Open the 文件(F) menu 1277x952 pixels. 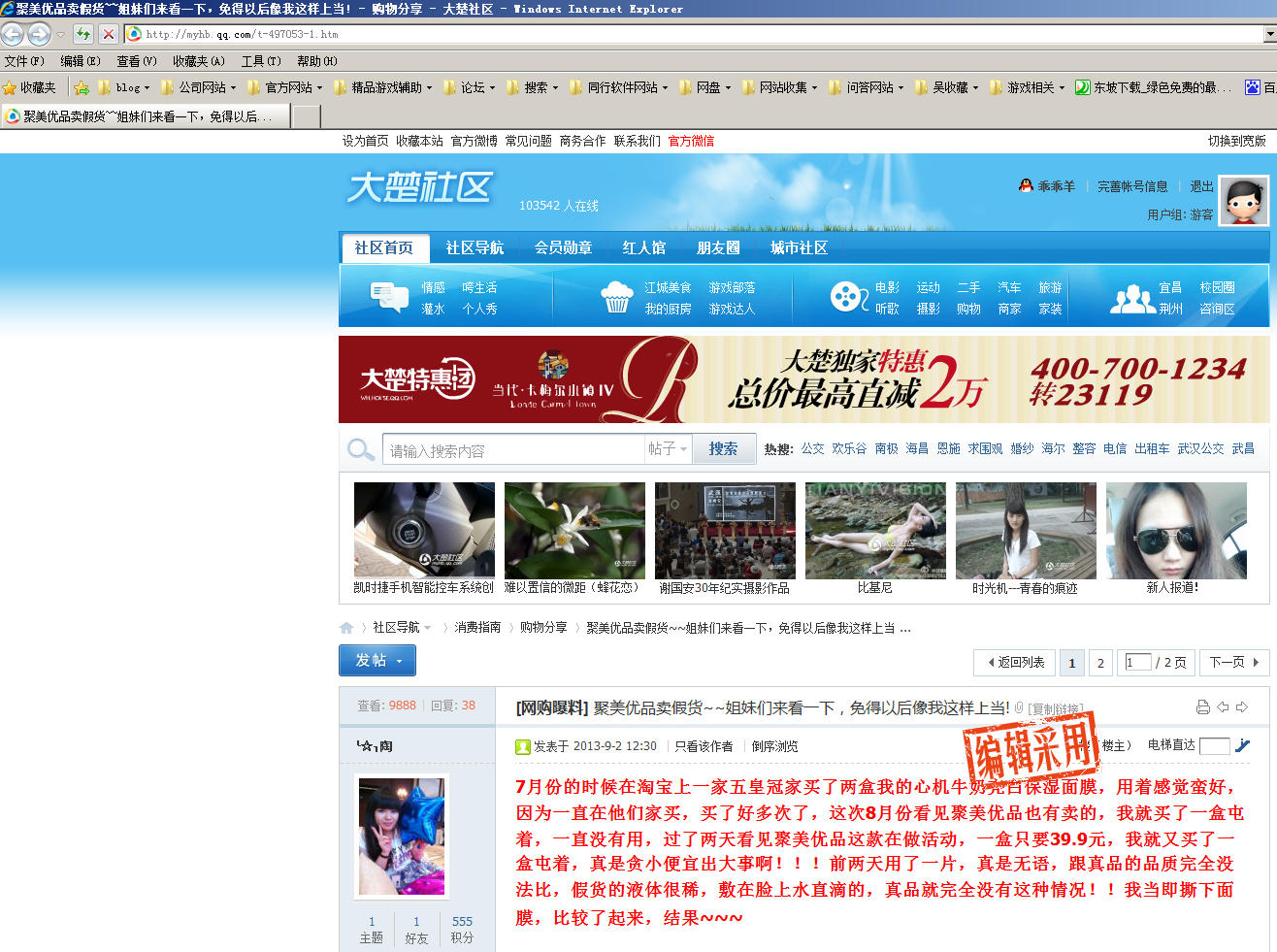[x=24, y=61]
